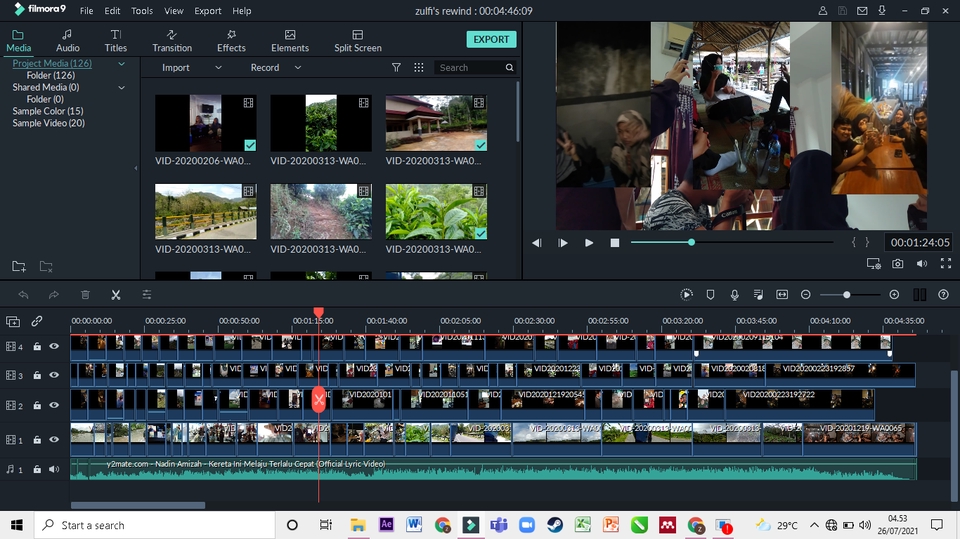The width and height of the screenshot is (960, 539).
Task: Show hidden system tray icons chevron
Action: tap(814, 525)
